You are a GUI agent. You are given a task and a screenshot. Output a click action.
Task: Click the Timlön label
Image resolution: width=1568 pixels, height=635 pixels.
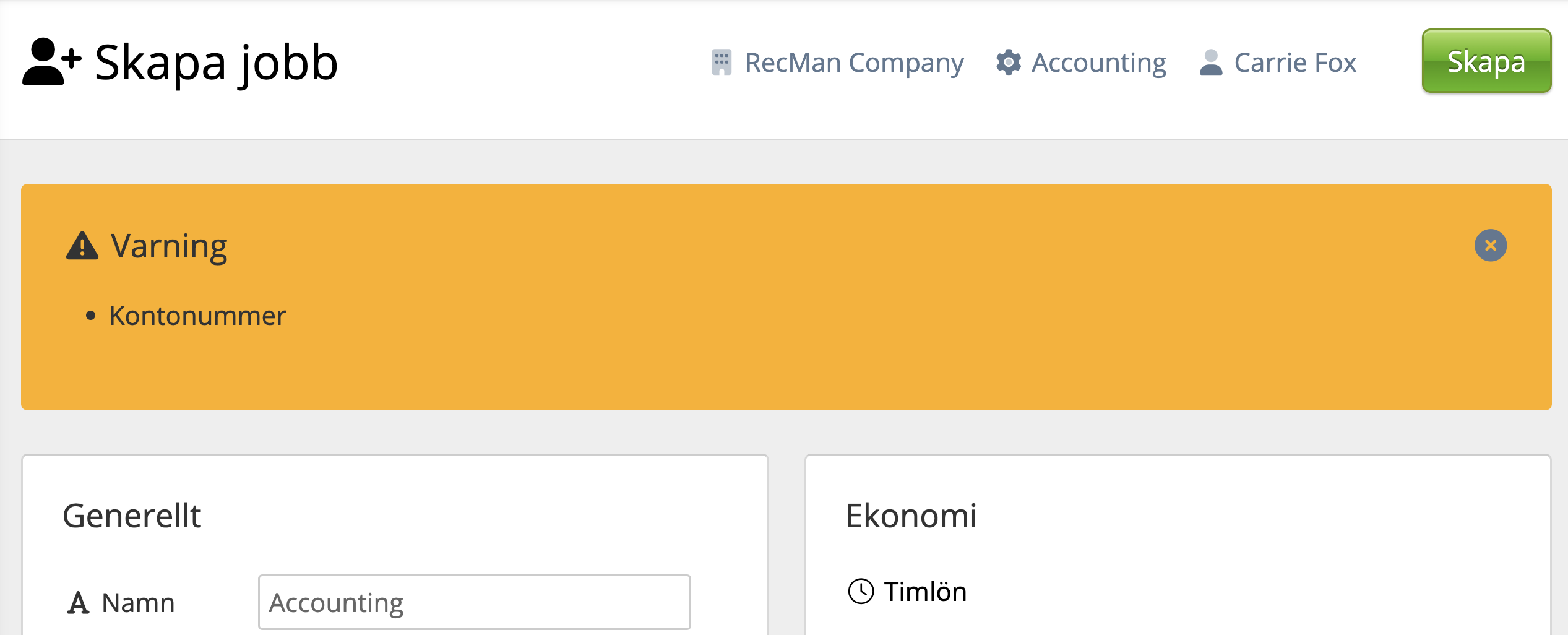point(925,592)
